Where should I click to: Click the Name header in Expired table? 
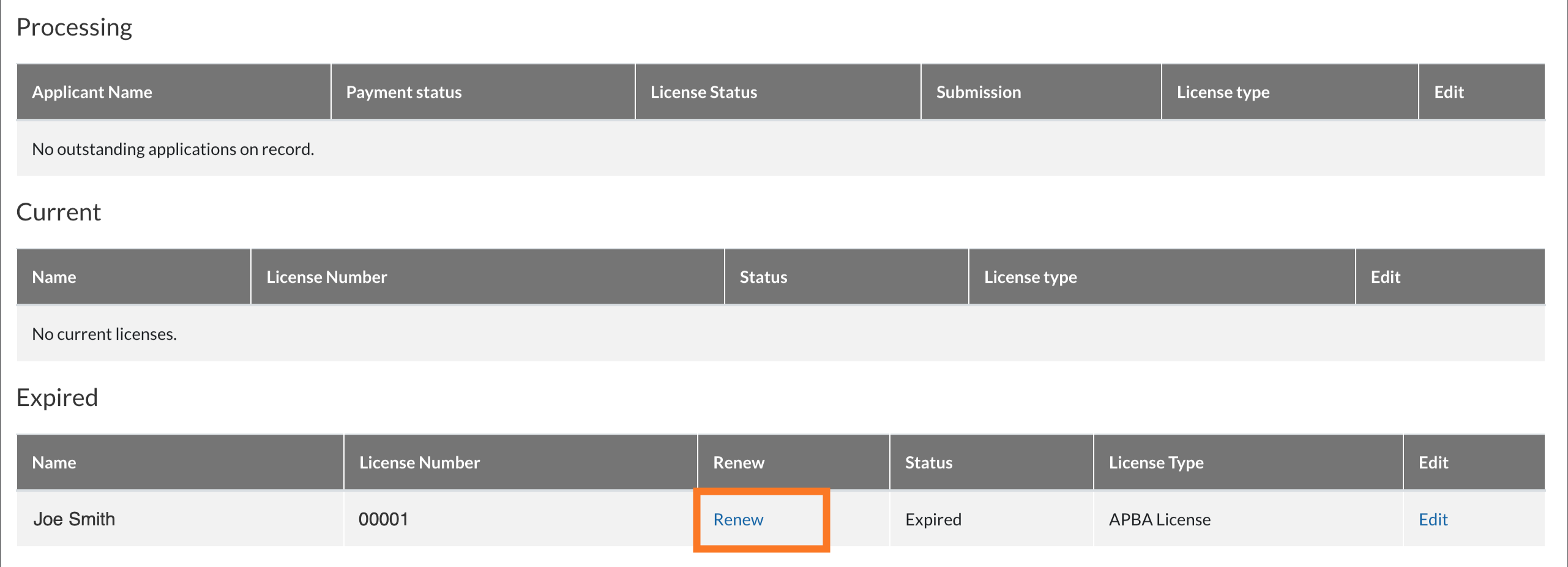54,463
